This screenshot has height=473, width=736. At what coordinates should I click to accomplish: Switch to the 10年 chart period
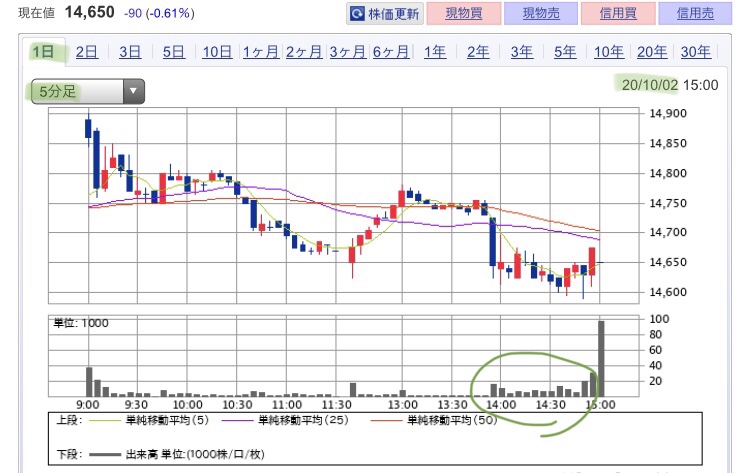click(x=609, y=52)
